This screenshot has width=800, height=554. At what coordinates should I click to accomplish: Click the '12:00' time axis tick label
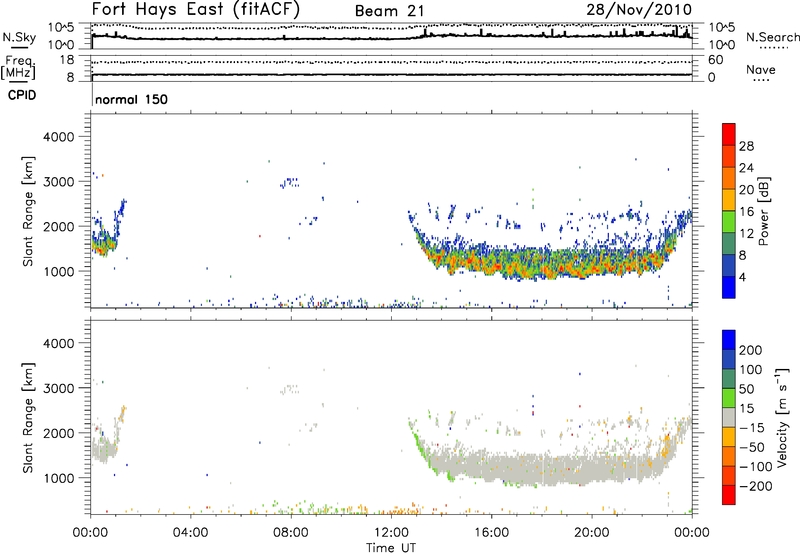(391, 533)
